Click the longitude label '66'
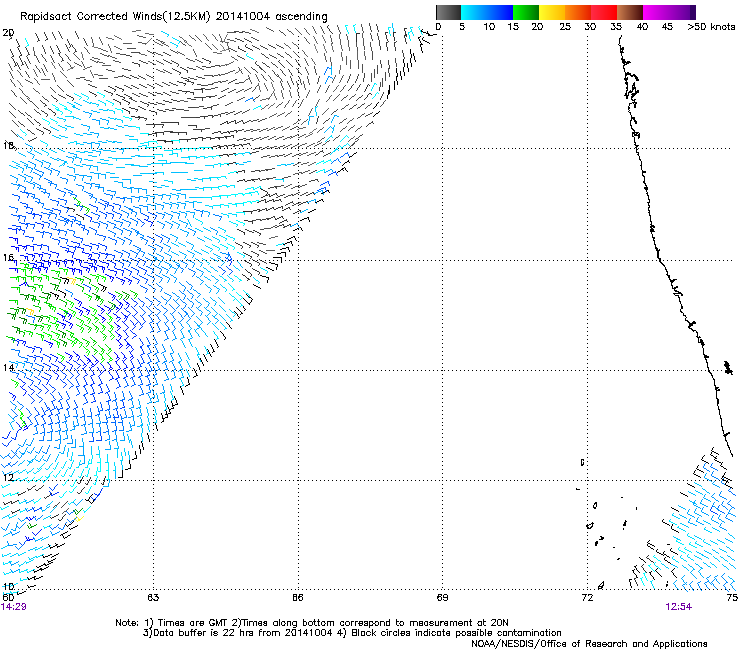 [x=298, y=598]
